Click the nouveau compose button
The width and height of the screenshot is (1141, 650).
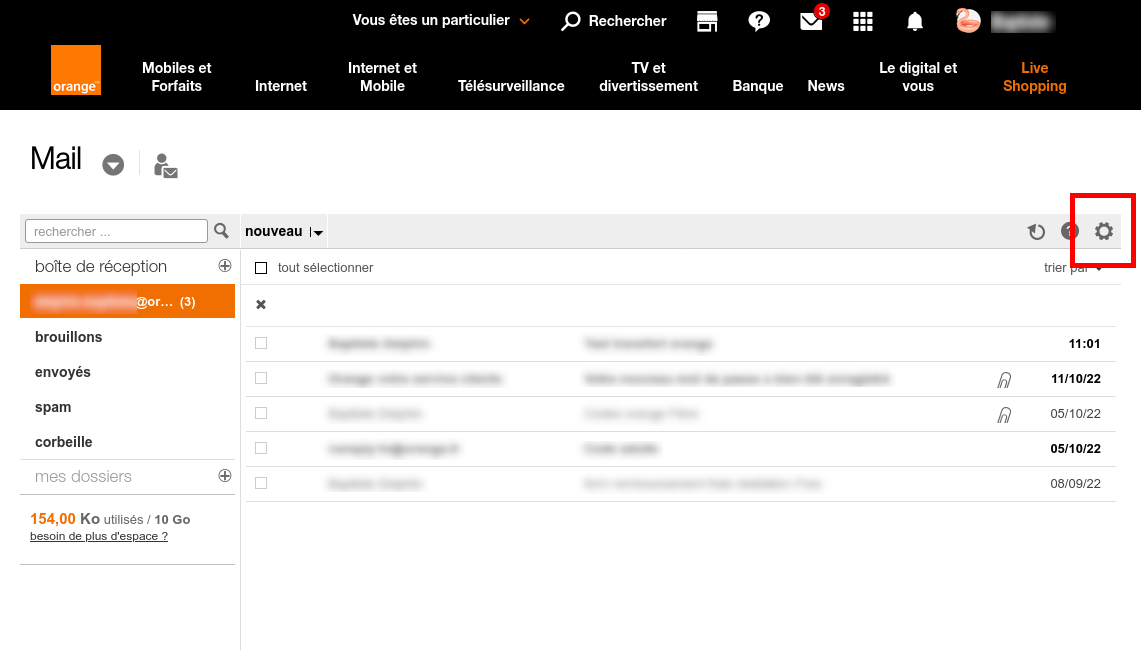[274, 231]
